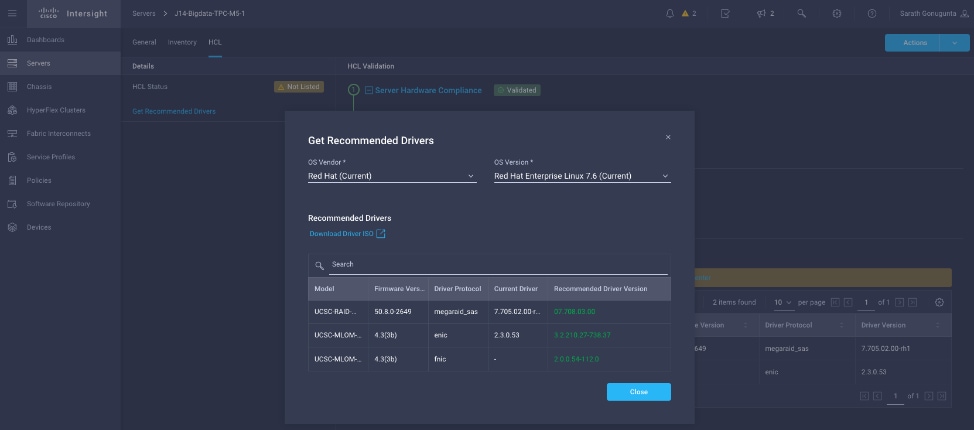The width and height of the screenshot is (974, 430).
Task: Open the notifications bell icon
Action: pos(669,14)
